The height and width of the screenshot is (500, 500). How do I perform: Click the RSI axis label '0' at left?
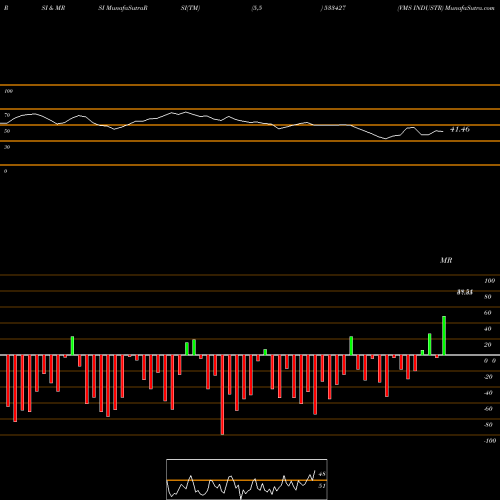pos(5,171)
